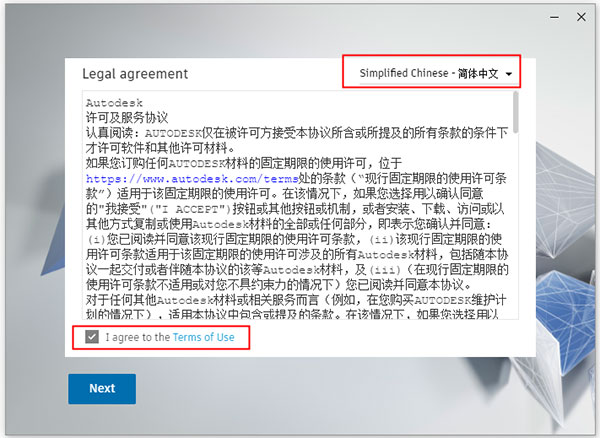Click the 许可及服务协议 heading line
Screen dimensions: 600x438
coord(127,117)
